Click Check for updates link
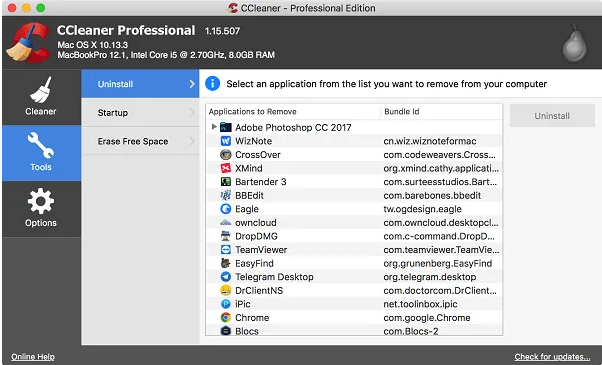602x365 pixels. [x=552, y=357]
